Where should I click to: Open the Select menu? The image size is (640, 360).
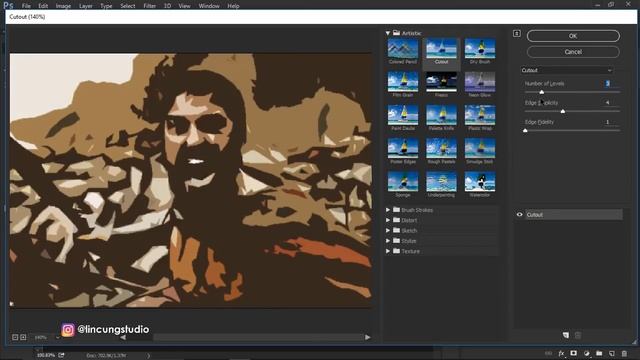tap(128, 6)
